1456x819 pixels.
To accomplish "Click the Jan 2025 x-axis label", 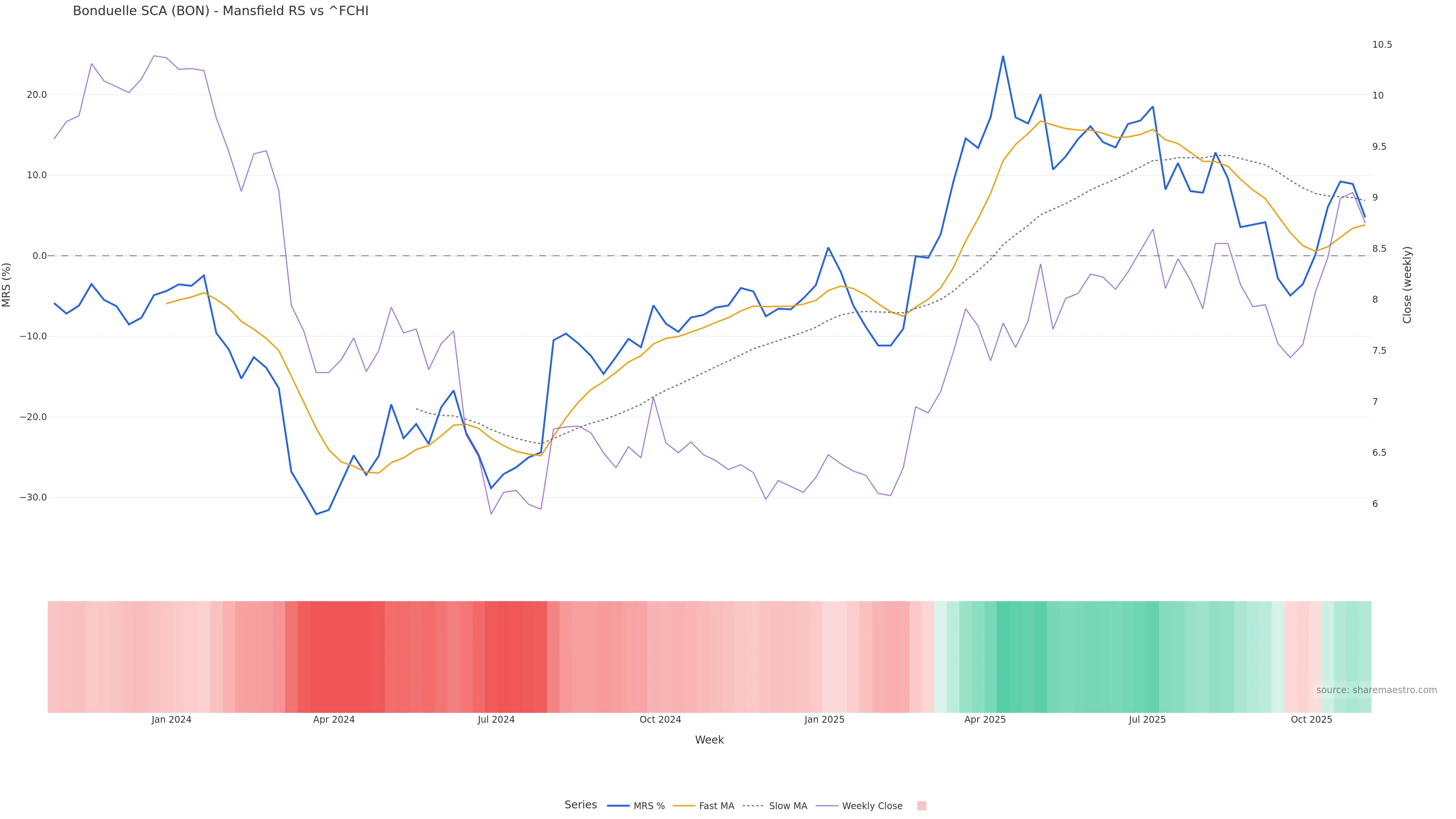I will (824, 720).
